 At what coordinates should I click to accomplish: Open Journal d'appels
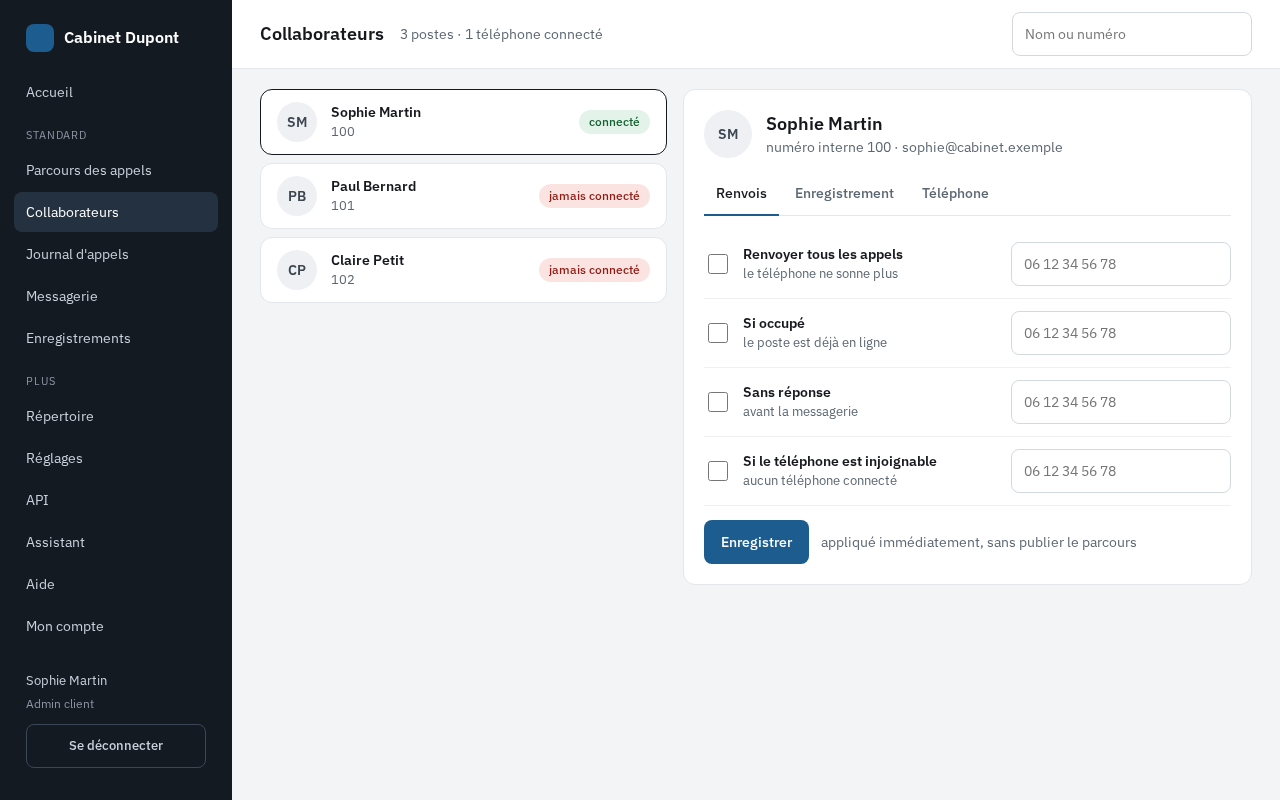(116, 254)
